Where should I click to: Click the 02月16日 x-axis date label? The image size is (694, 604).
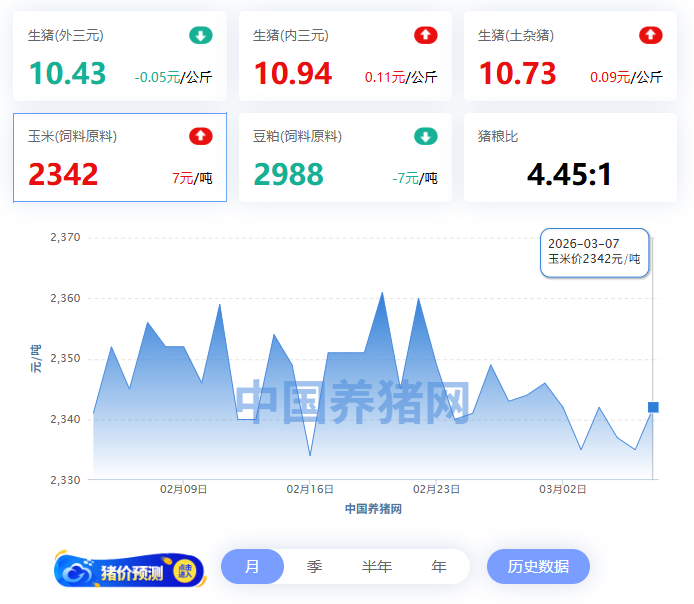(310, 489)
